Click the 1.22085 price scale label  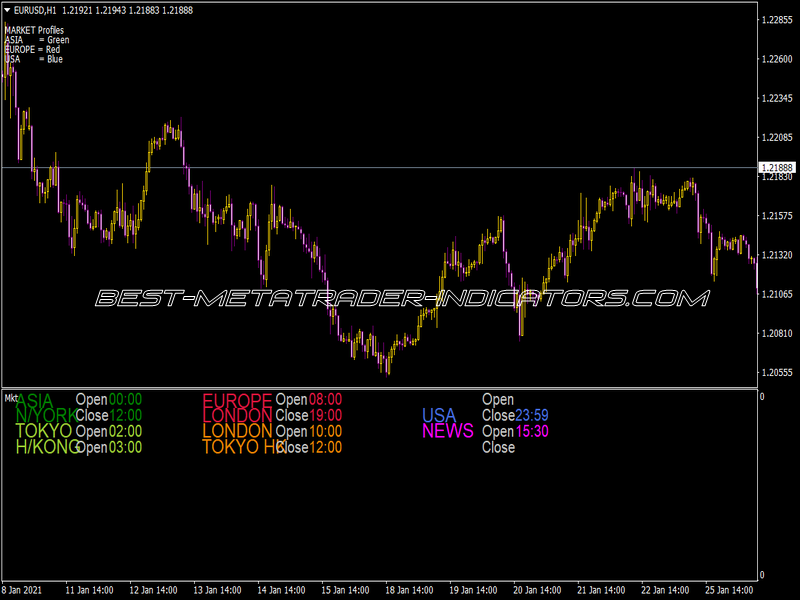[x=777, y=137]
